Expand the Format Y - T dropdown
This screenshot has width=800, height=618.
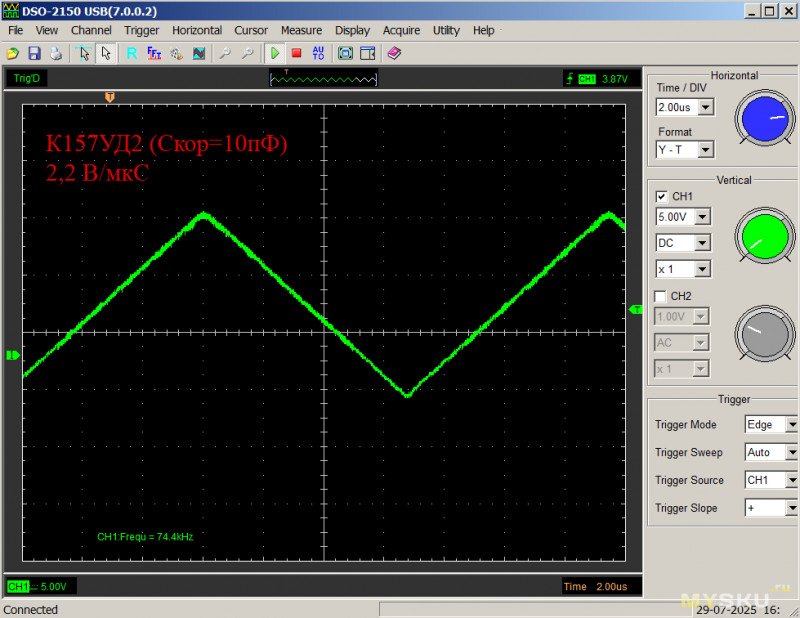[706, 150]
